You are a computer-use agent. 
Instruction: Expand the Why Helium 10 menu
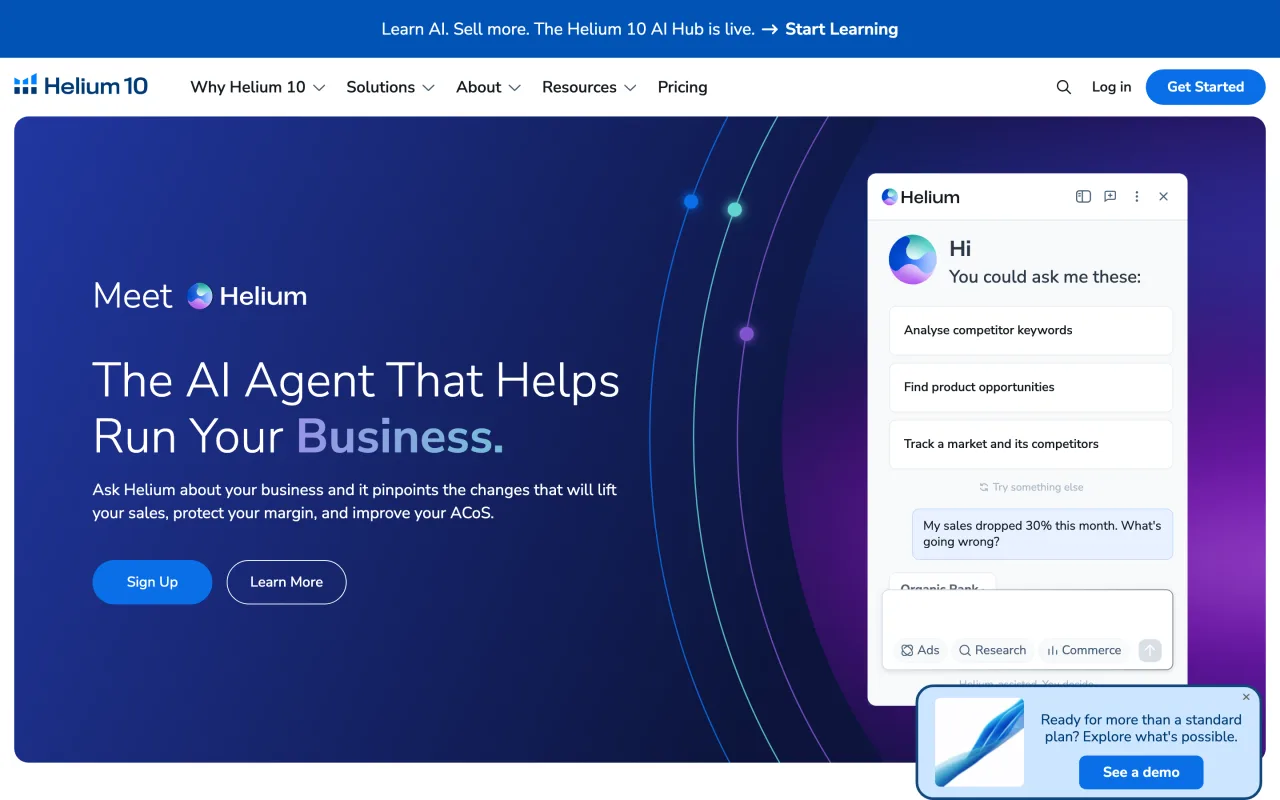click(x=258, y=87)
